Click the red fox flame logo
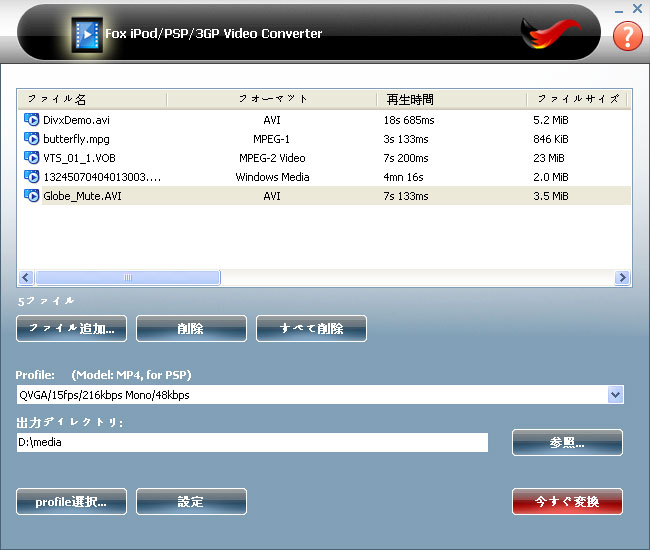The image size is (650, 550). coord(551,33)
